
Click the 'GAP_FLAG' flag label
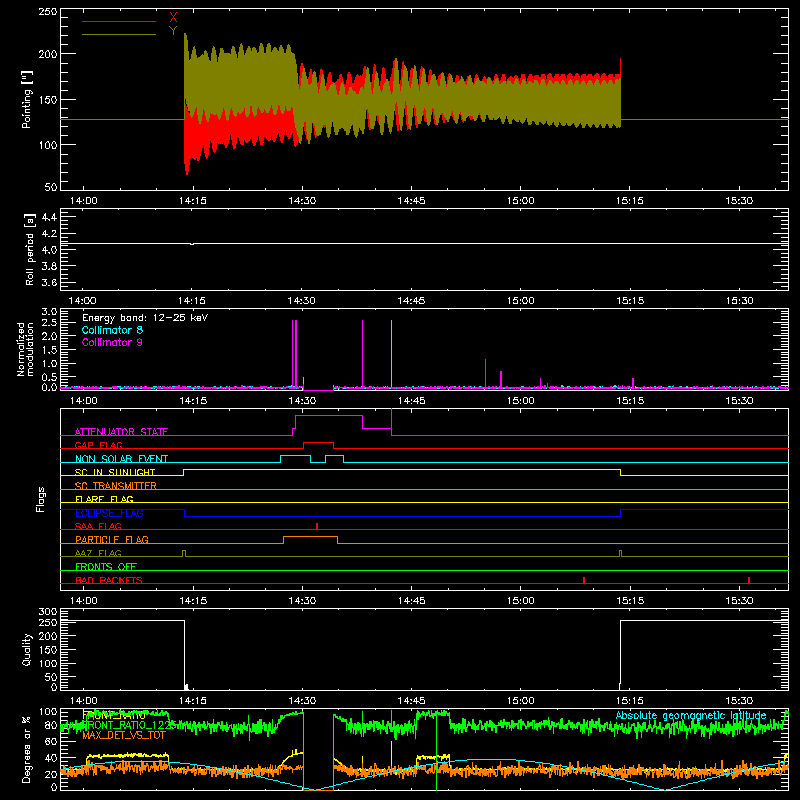click(99, 445)
